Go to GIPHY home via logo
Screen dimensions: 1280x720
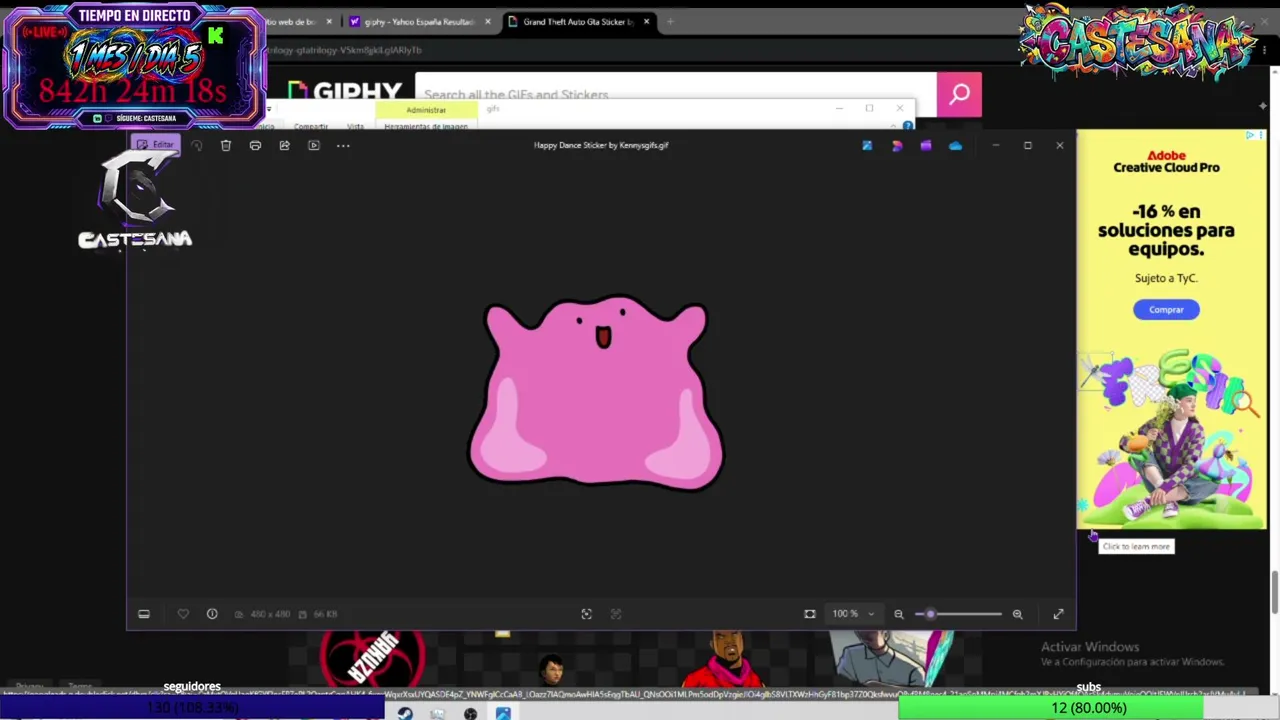(345, 92)
